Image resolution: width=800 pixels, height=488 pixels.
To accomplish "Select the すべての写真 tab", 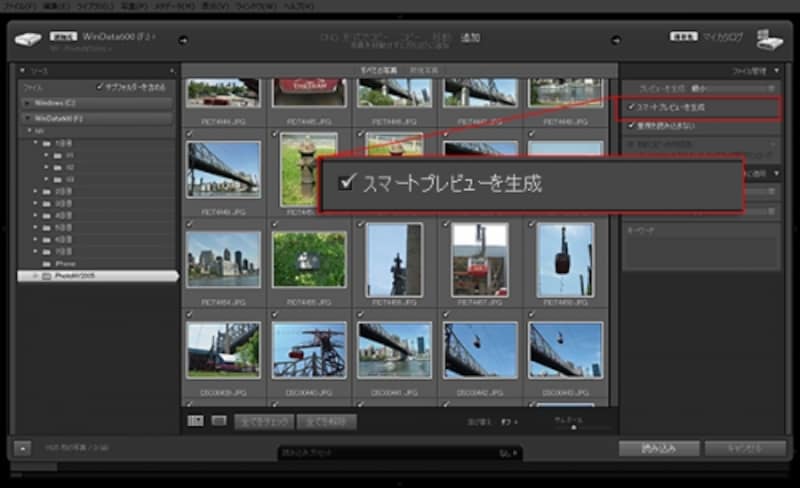I will pos(379,70).
